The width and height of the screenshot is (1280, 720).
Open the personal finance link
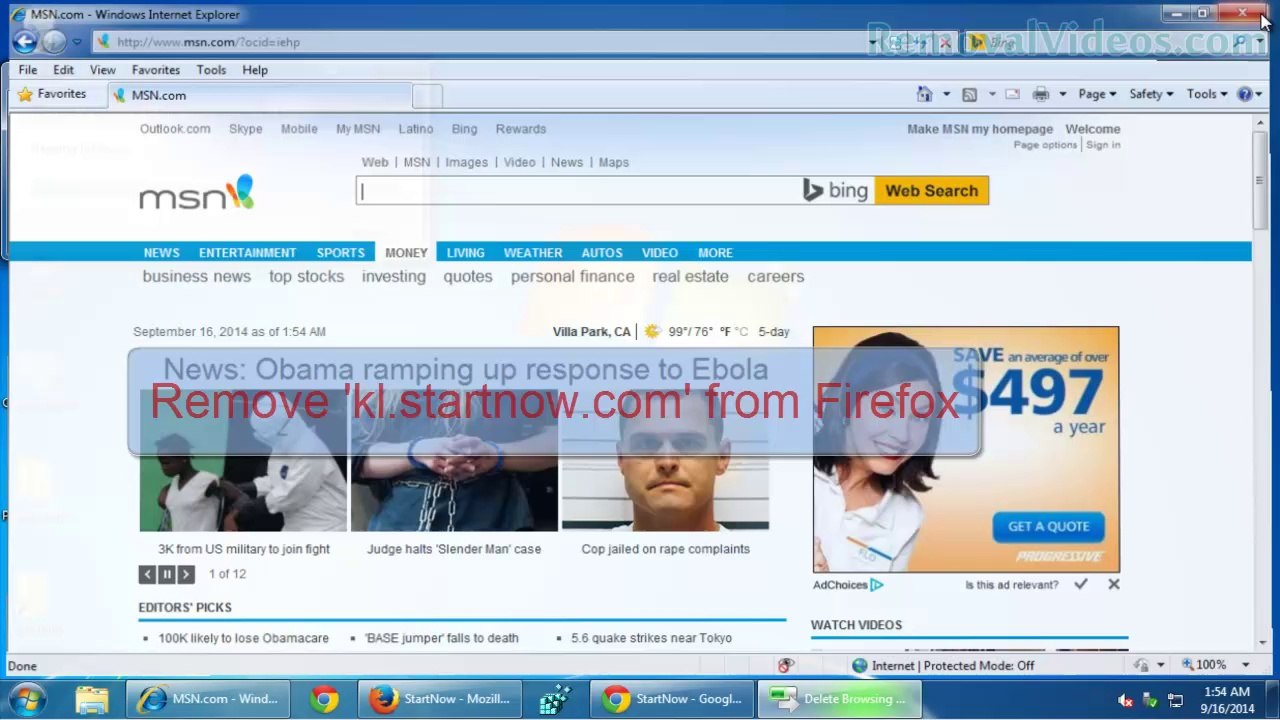[x=572, y=276]
